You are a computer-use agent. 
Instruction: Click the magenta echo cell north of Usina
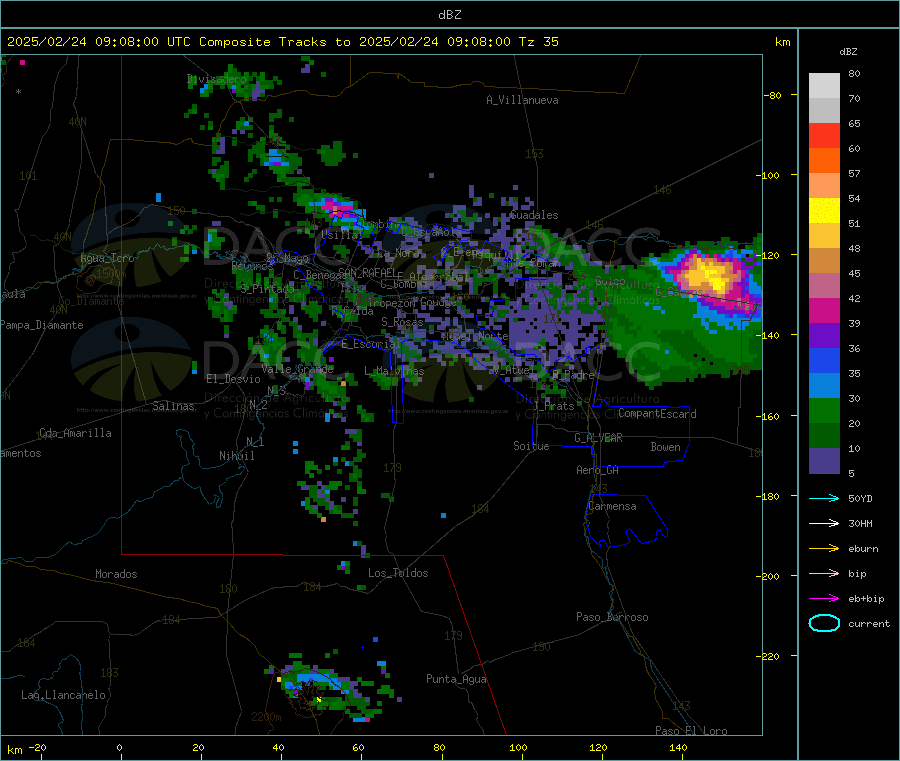click(336, 208)
